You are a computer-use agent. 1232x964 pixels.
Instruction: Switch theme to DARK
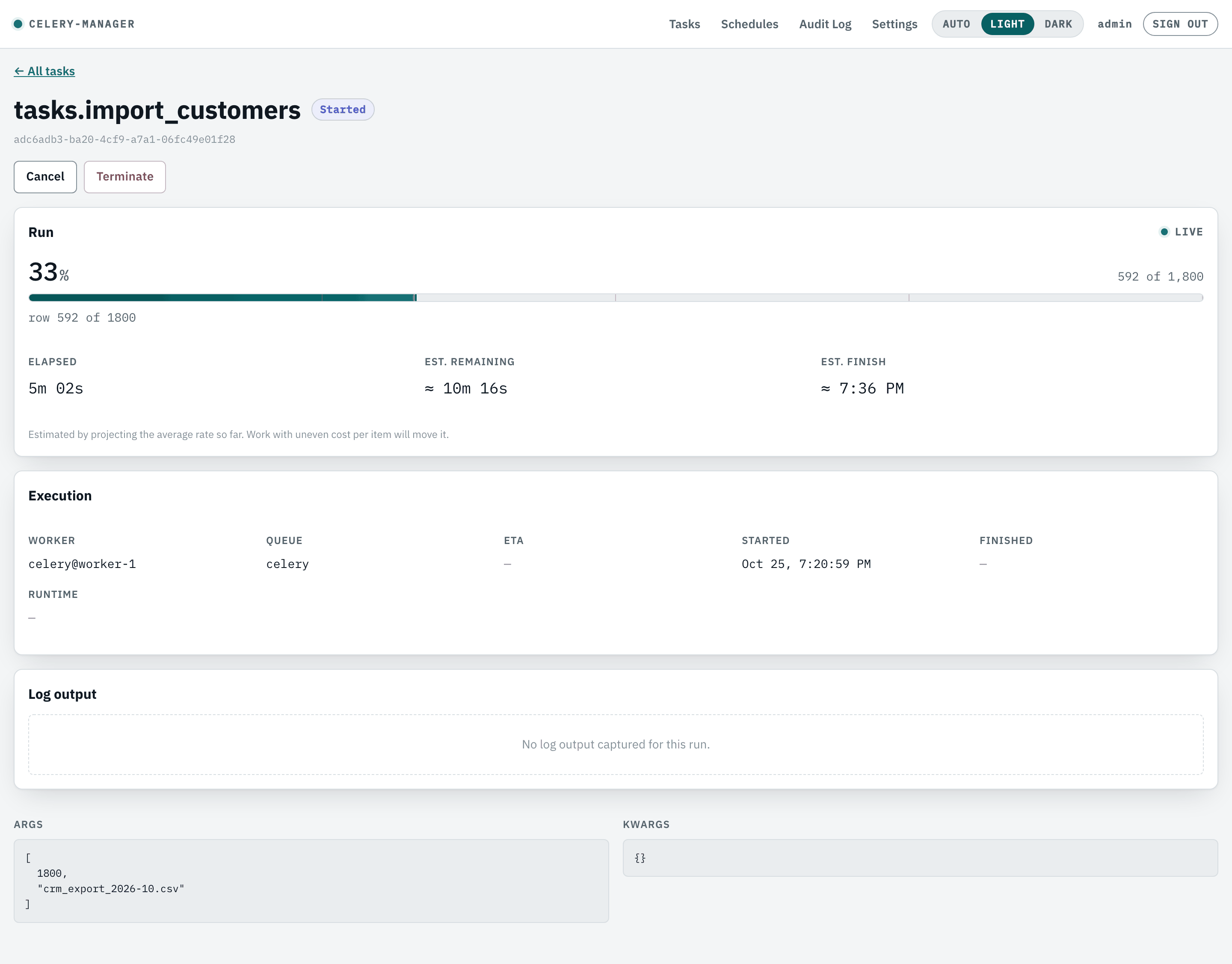[1057, 24]
